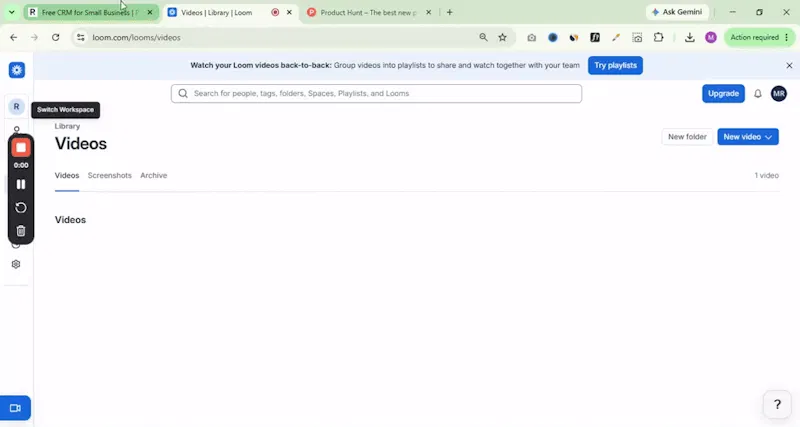Click the Try playlists button
Image resolution: width=800 pixels, height=427 pixels.
615,65
